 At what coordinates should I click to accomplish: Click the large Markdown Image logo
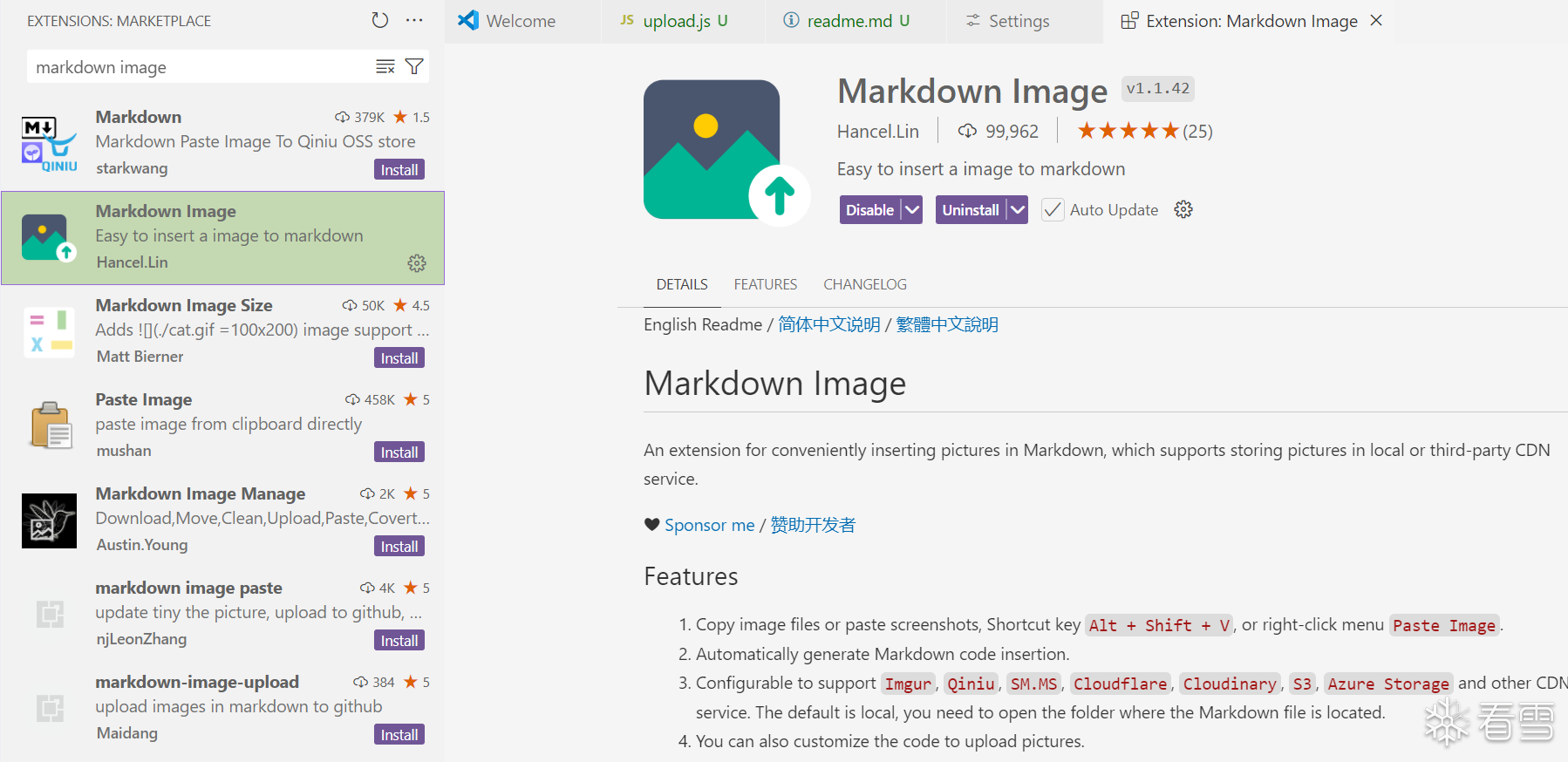(726, 152)
